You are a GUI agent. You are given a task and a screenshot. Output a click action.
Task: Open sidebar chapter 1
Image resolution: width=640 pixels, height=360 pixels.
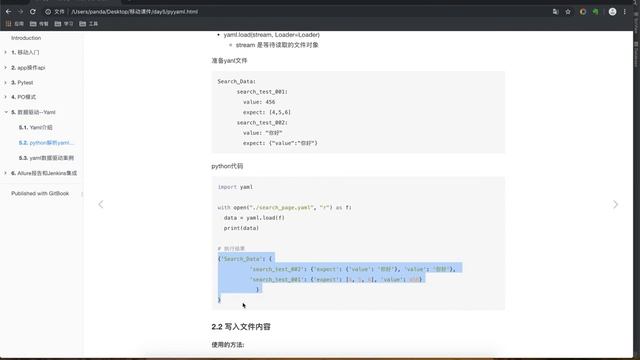(25, 52)
